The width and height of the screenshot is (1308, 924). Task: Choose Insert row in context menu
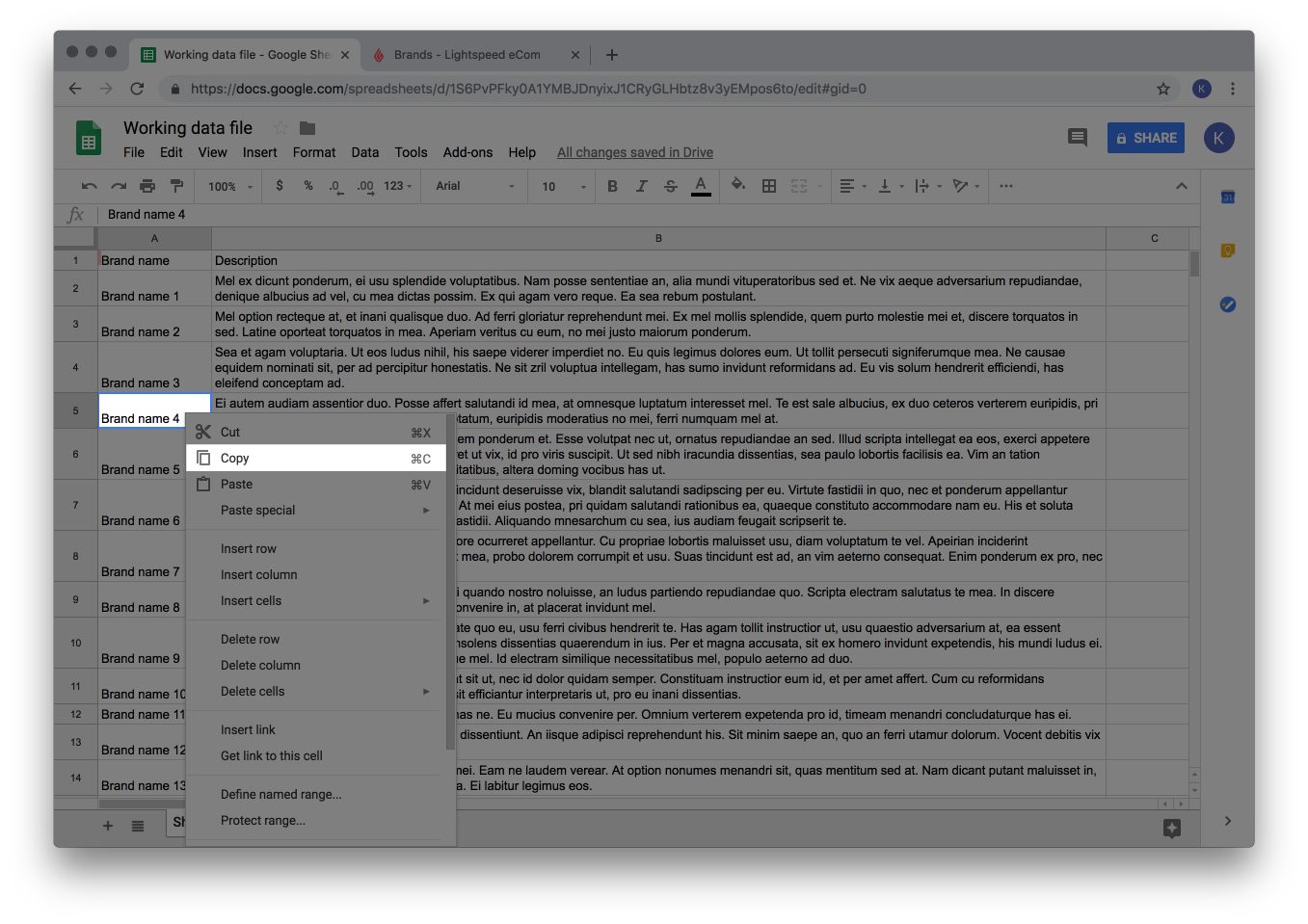point(316,549)
